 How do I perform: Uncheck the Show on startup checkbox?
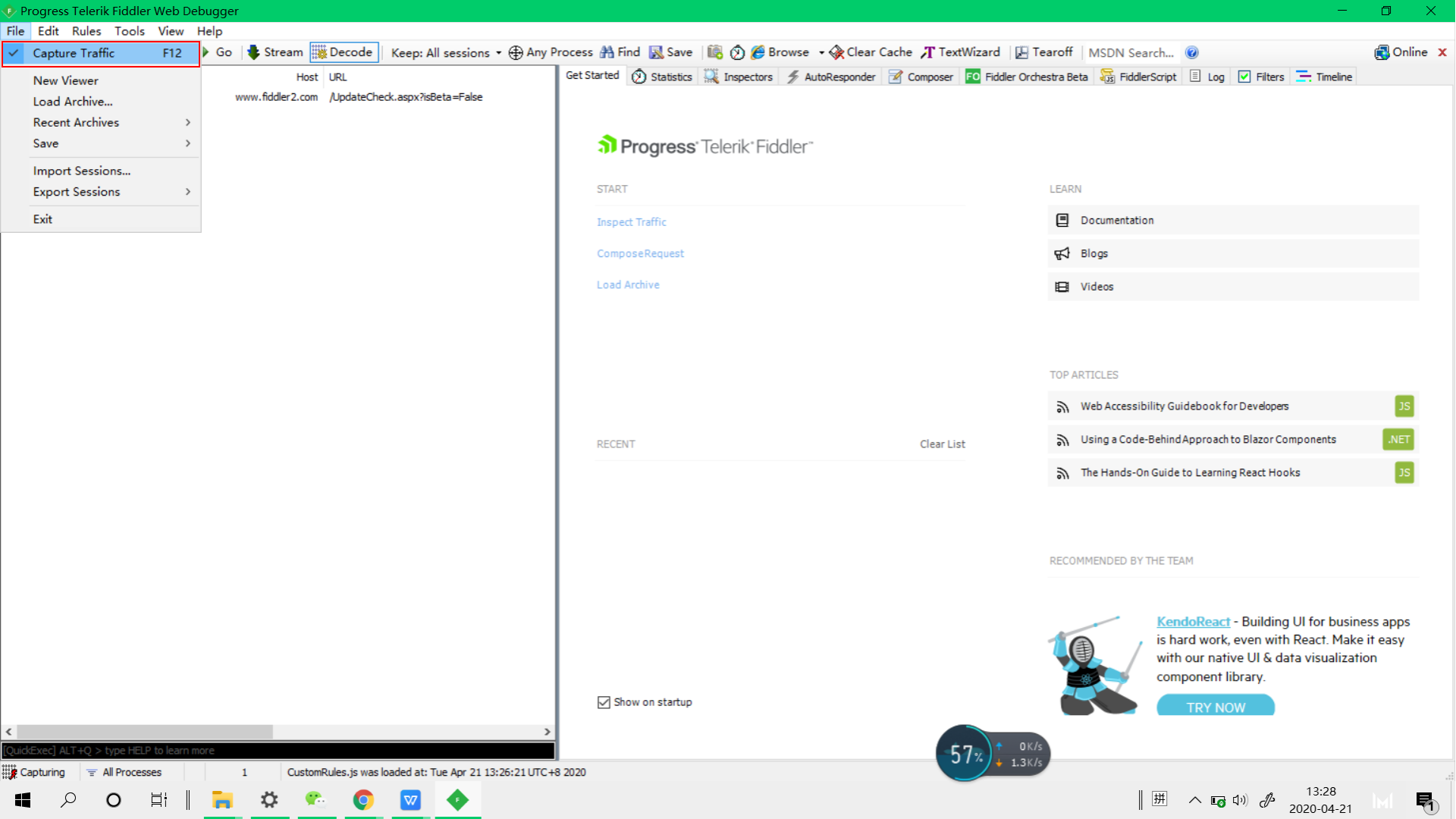[x=604, y=702]
